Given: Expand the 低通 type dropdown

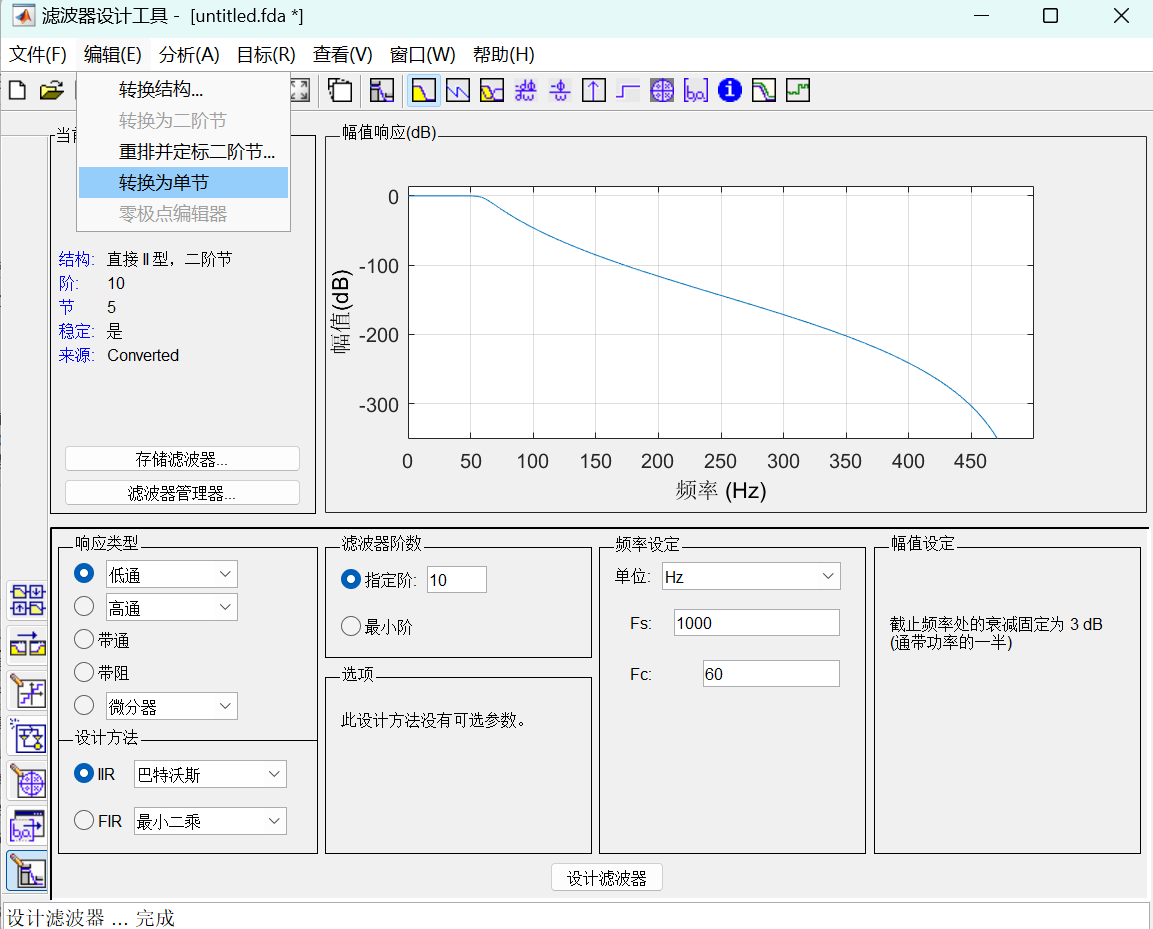Looking at the screenshot, I should coord(172,574).
